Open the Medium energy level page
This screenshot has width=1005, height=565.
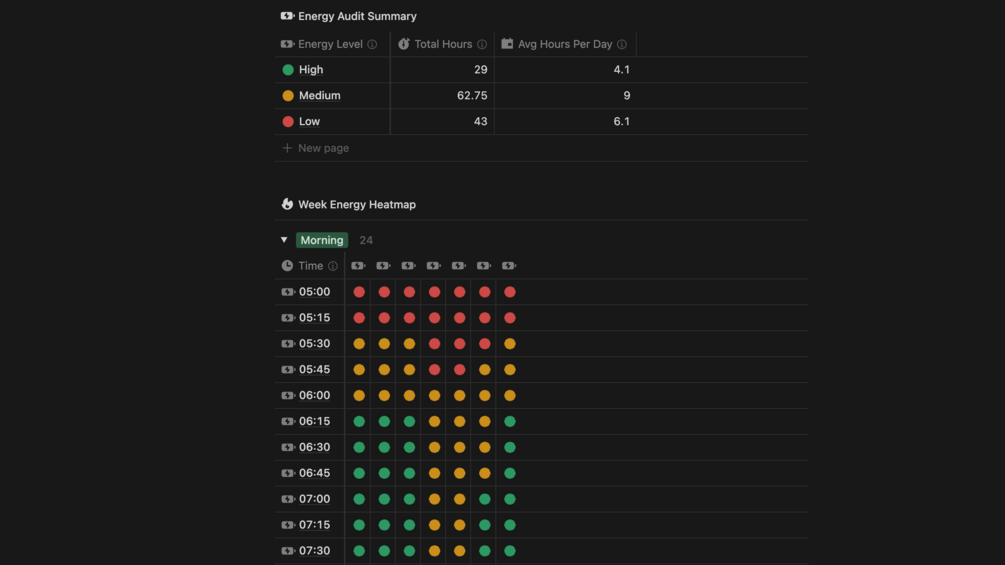click(x=319, y=96)
